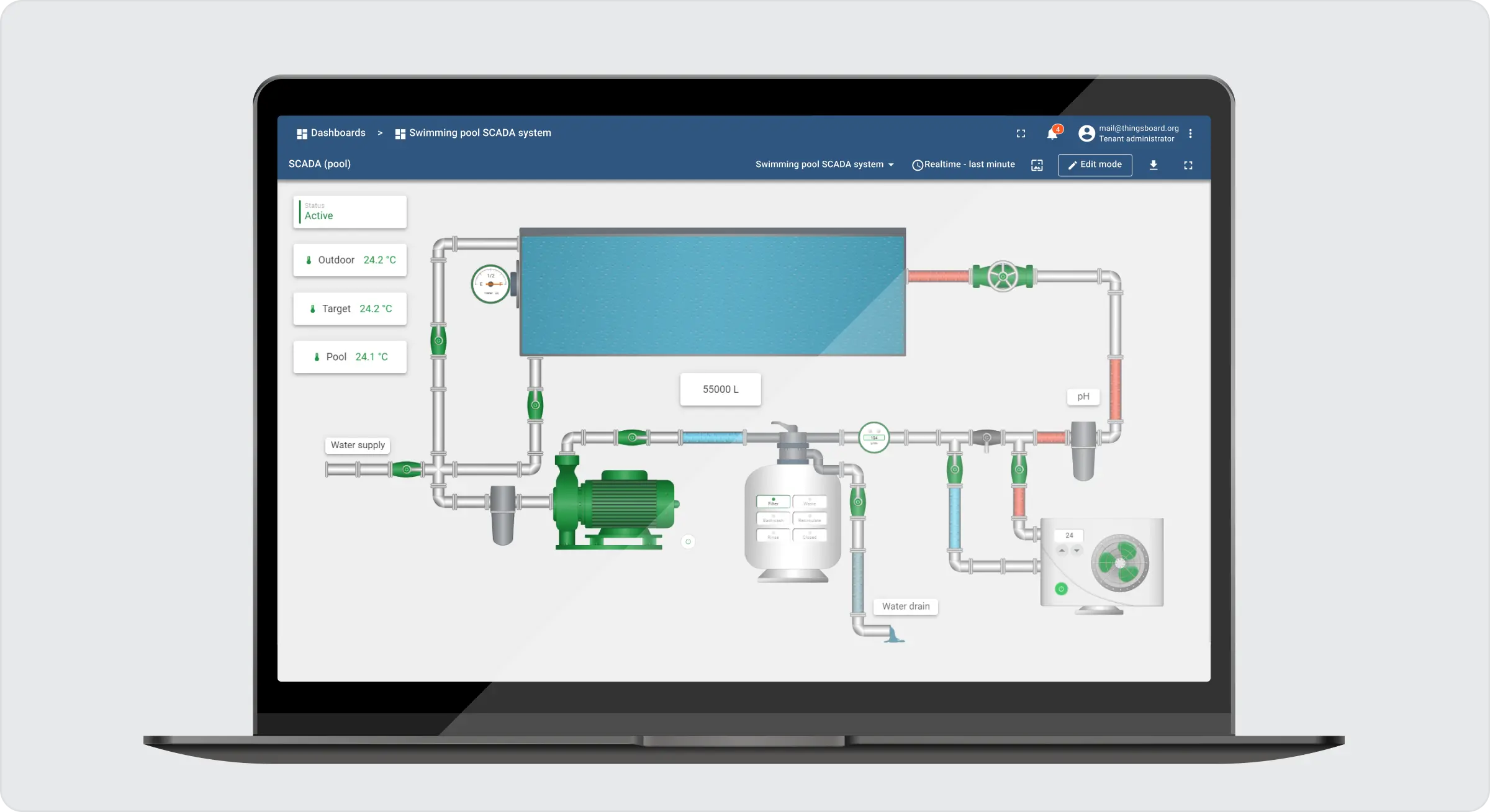Open the notifications bell with badge
The image size is (1490, 812).
coord(1053,133)
